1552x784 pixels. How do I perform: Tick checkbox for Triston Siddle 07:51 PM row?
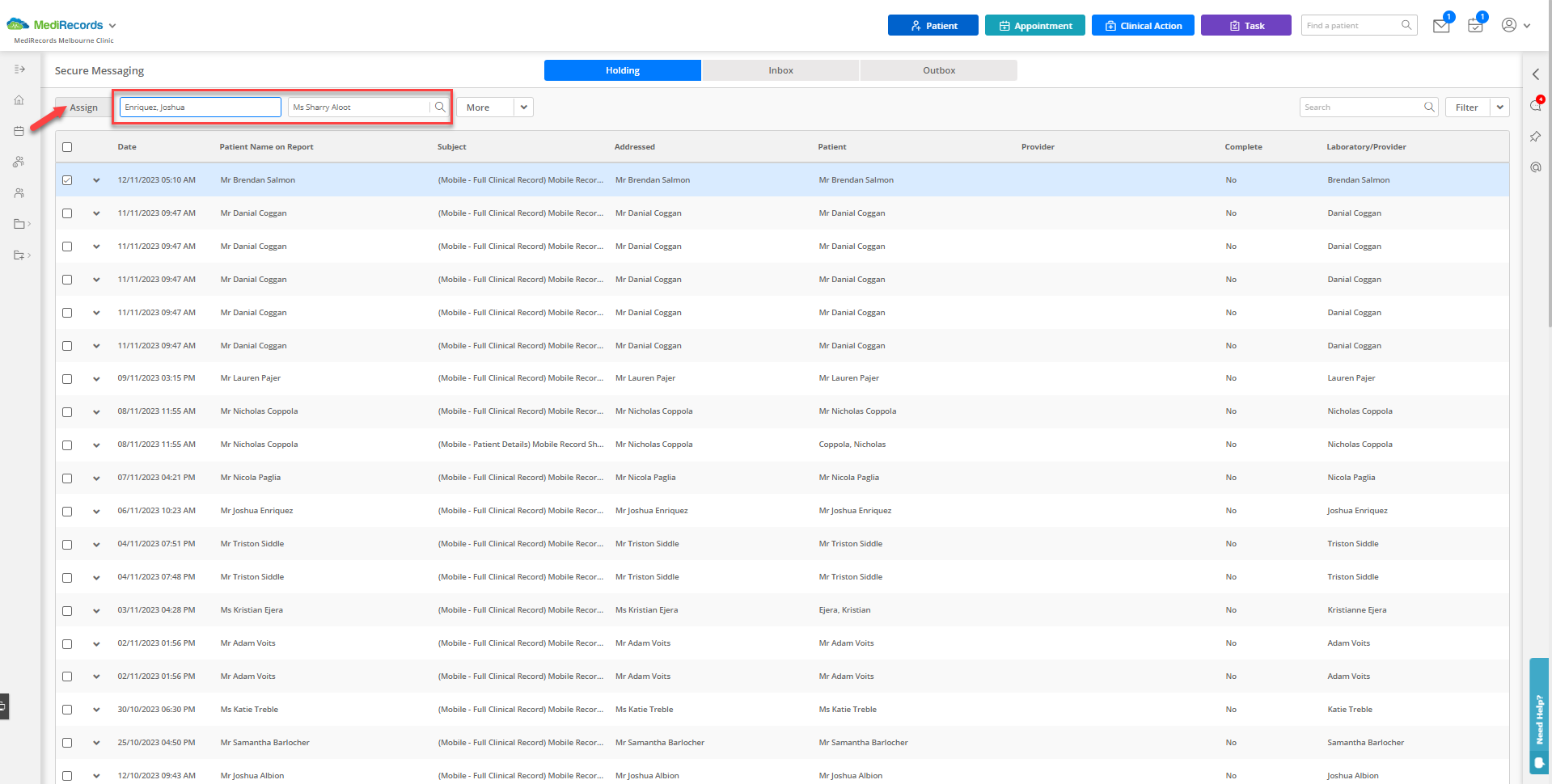[x=67, y=545]
